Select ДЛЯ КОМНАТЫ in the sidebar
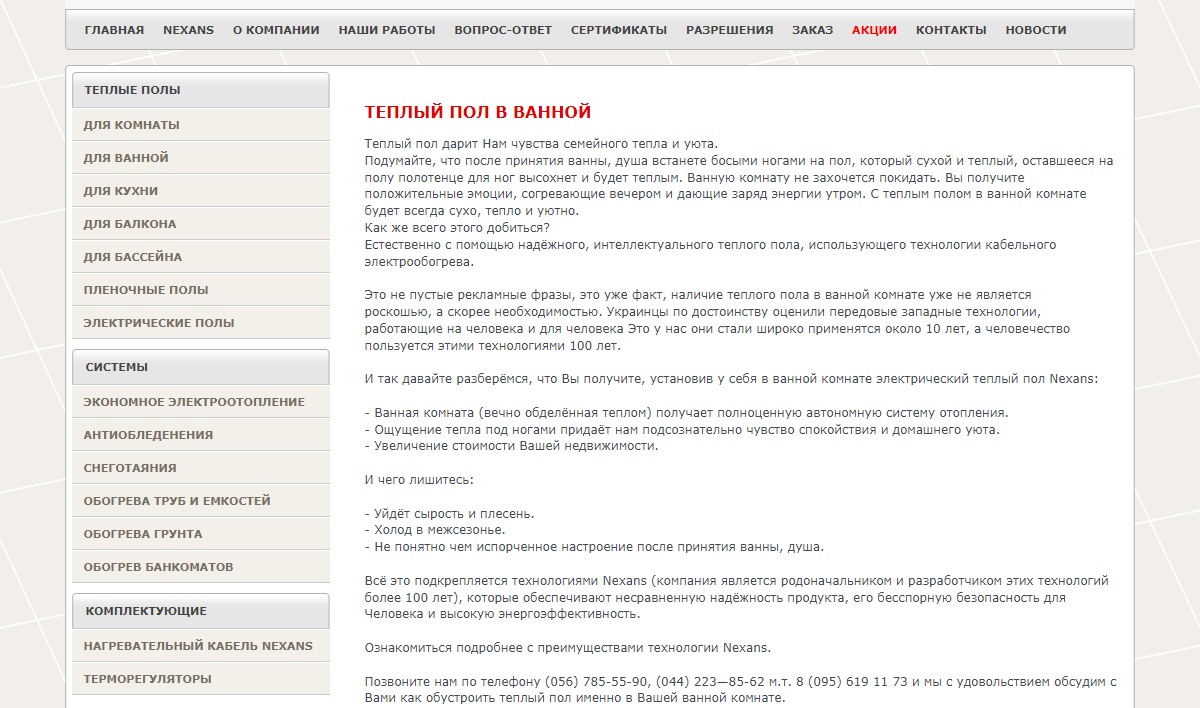The image size is (1200, 708). coord(132,125)
